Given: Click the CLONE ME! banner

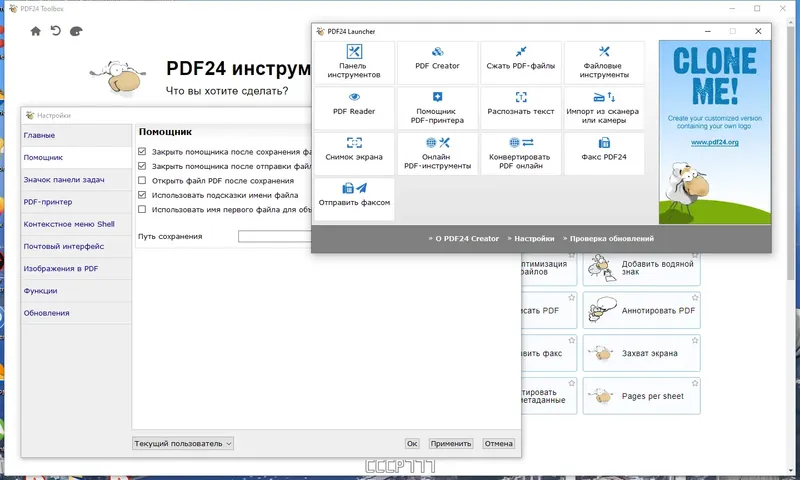Looking at the screenshot, I should 715,132.
